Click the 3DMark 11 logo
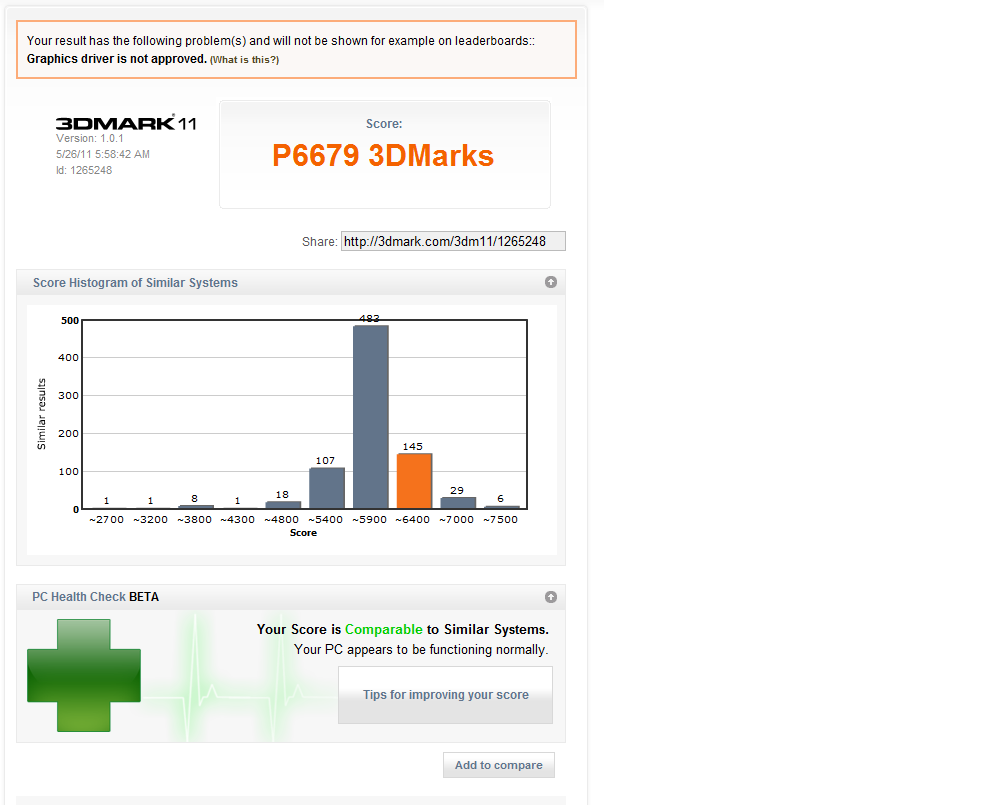 tap(126, 124)
